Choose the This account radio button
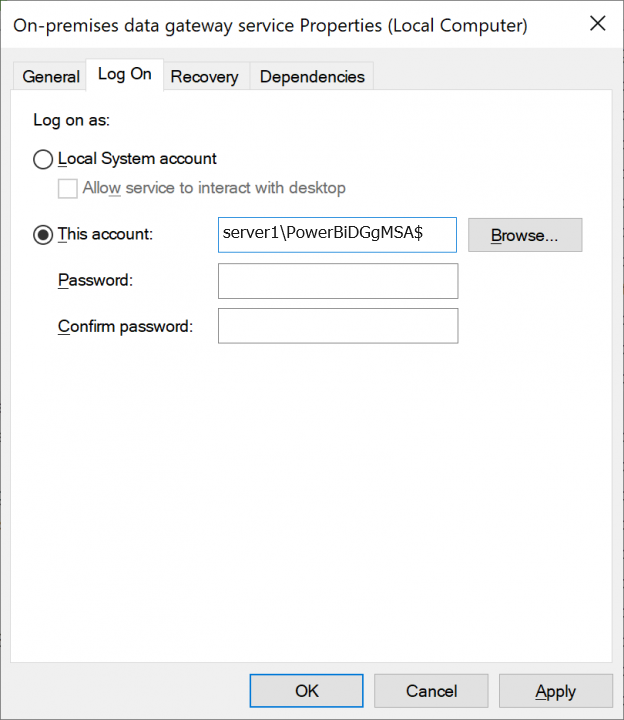The height and width of the screenshot is (720, 624). (x=43, y=235)
